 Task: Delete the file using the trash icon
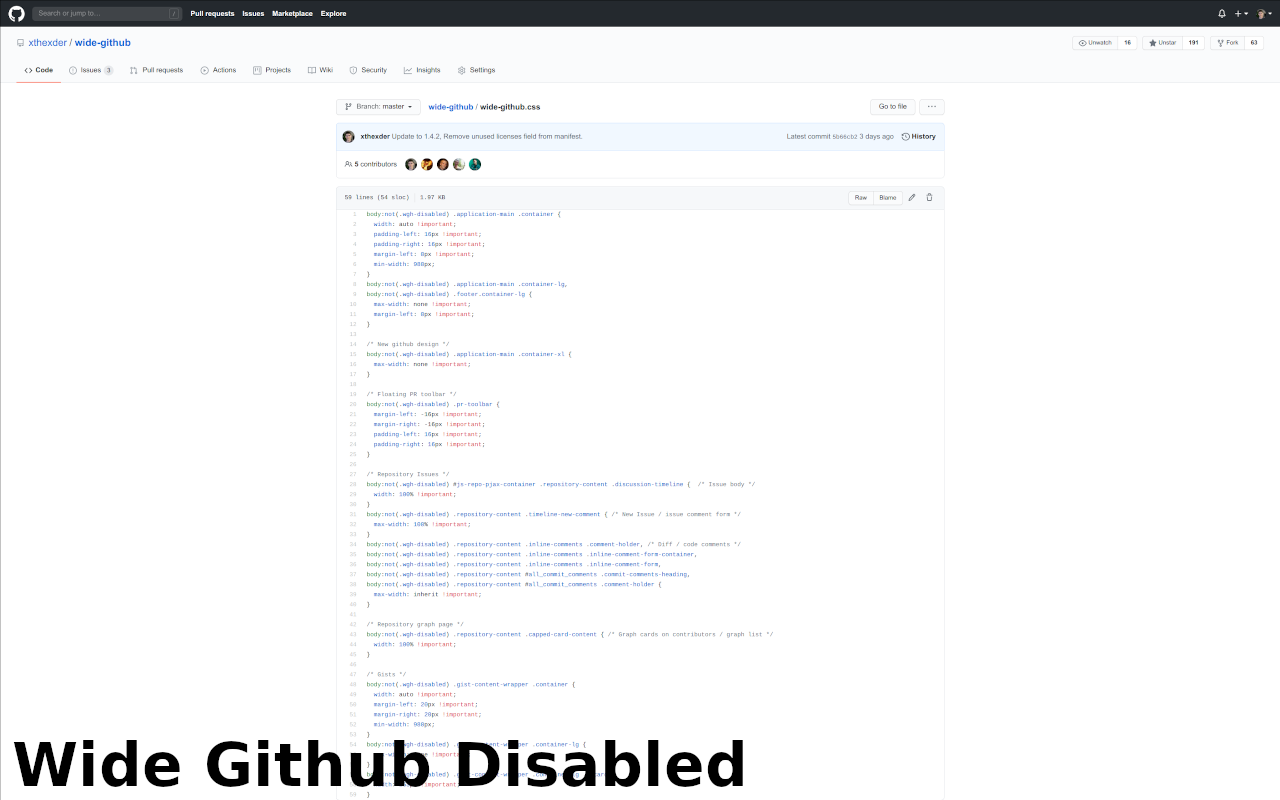(929, 197)
